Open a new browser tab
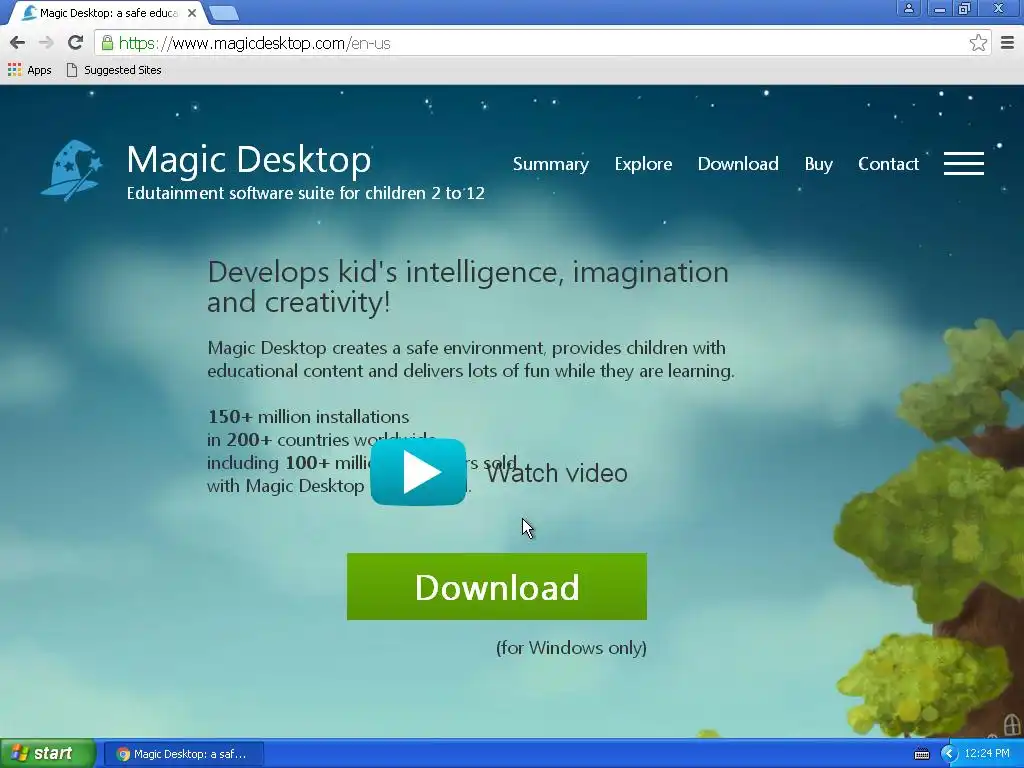Screen dimensions: 1024x768 224,12
